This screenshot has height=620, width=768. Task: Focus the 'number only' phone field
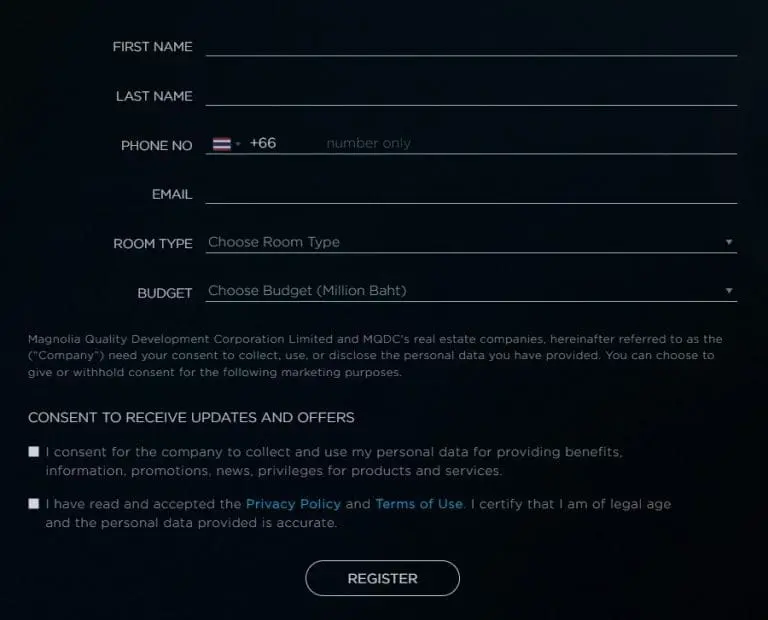pos(530,143)
